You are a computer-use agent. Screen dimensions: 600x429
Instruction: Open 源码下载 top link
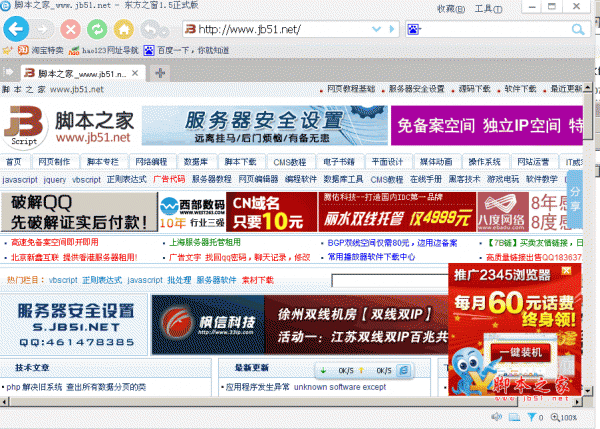click(x=474, y=89)
